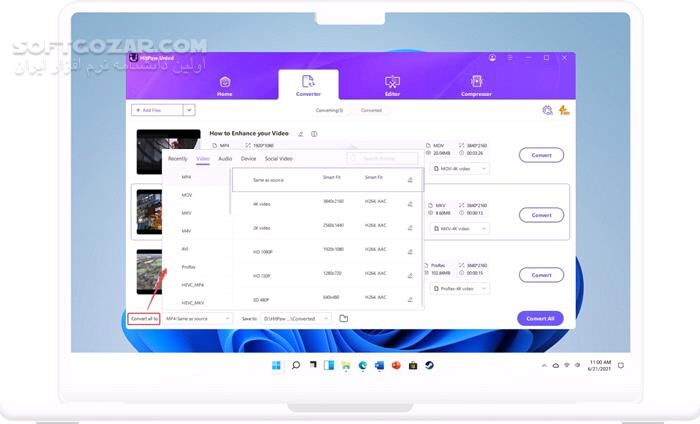Click the Add Files button

tap(157, 110)
